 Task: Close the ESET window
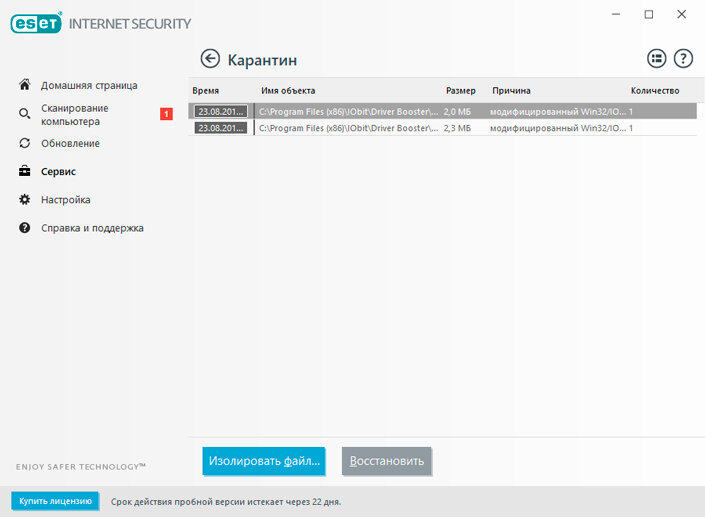pyautogui.click(x=682, y=14)
